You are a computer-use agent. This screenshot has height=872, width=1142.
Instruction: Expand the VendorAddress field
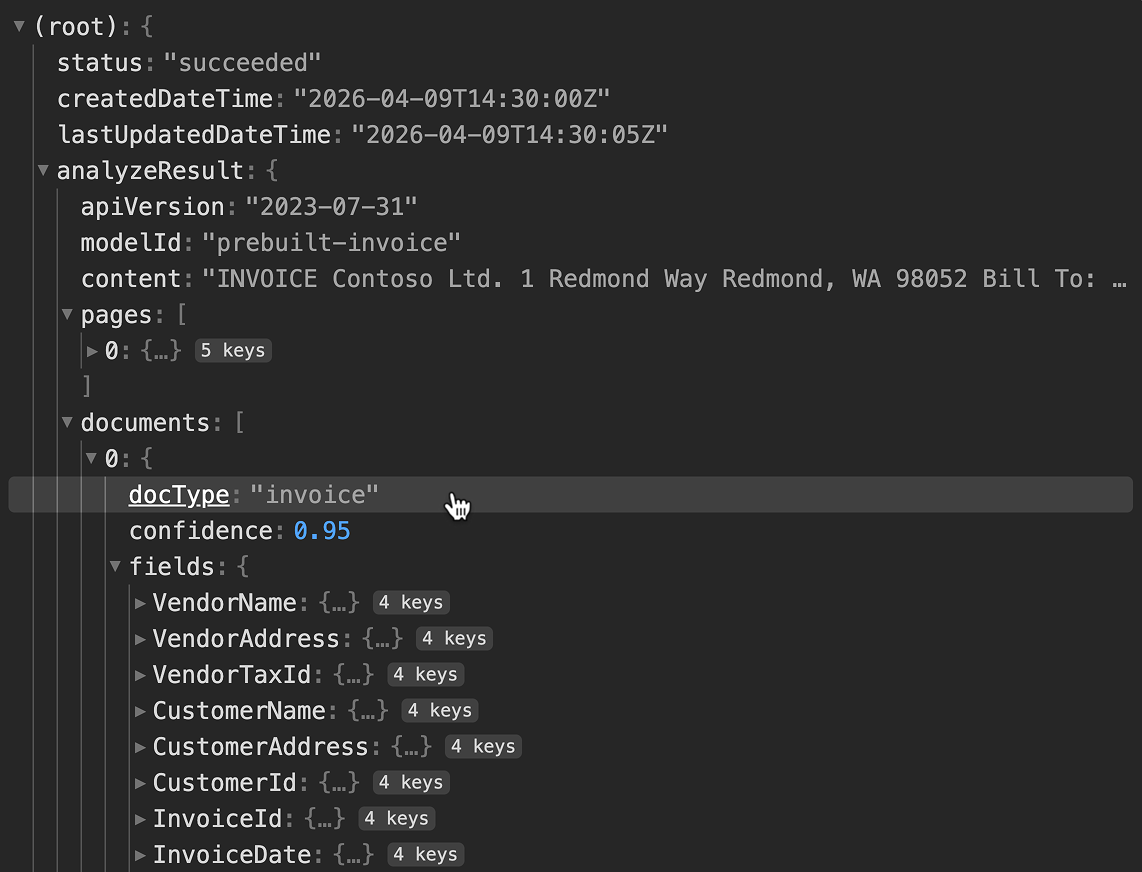pyautogui.click(x=140, y=639)
